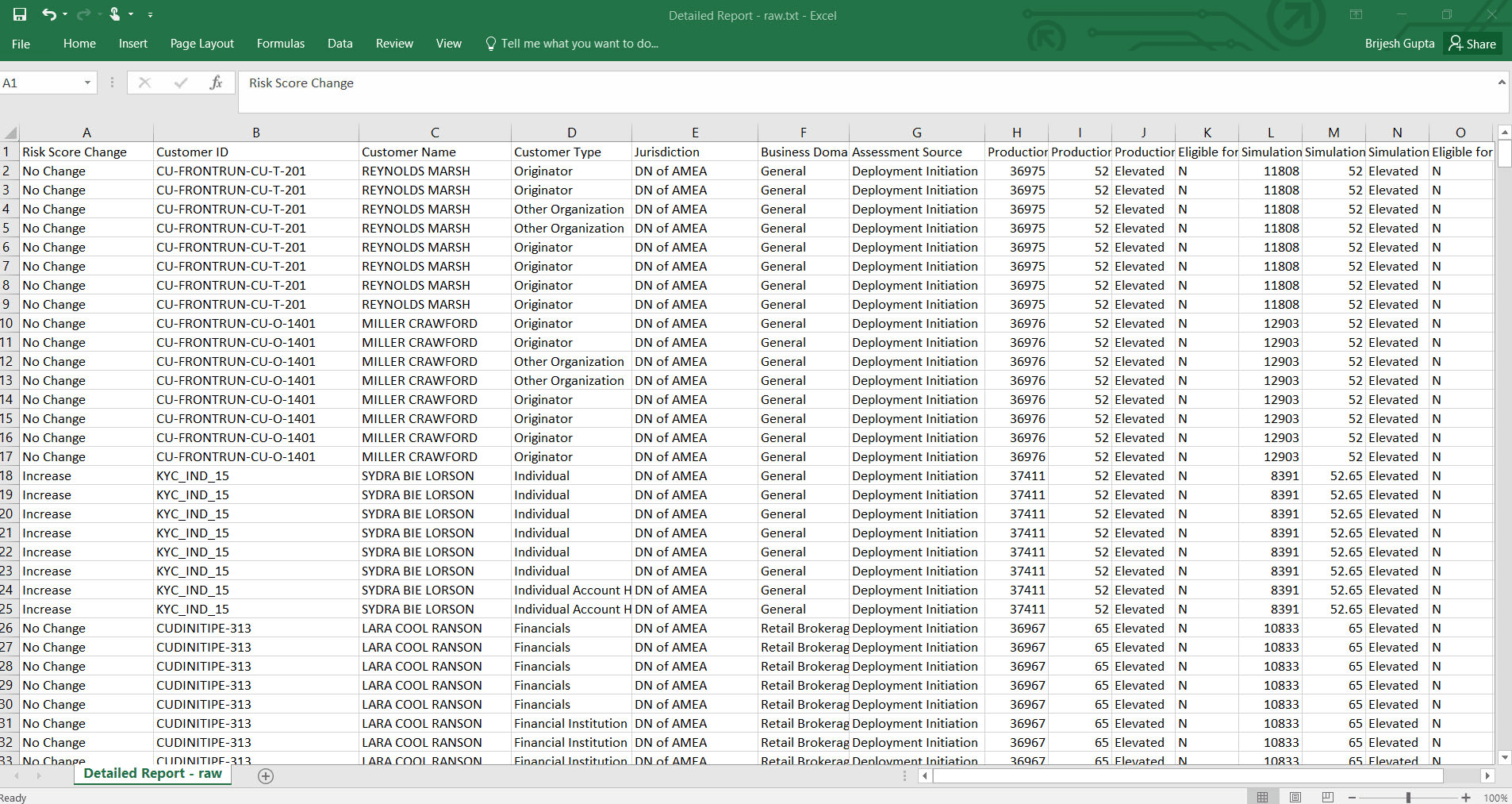1512x804 pixels.
Task: Add a new sheet with plus icon
Action: coord(266,776)
